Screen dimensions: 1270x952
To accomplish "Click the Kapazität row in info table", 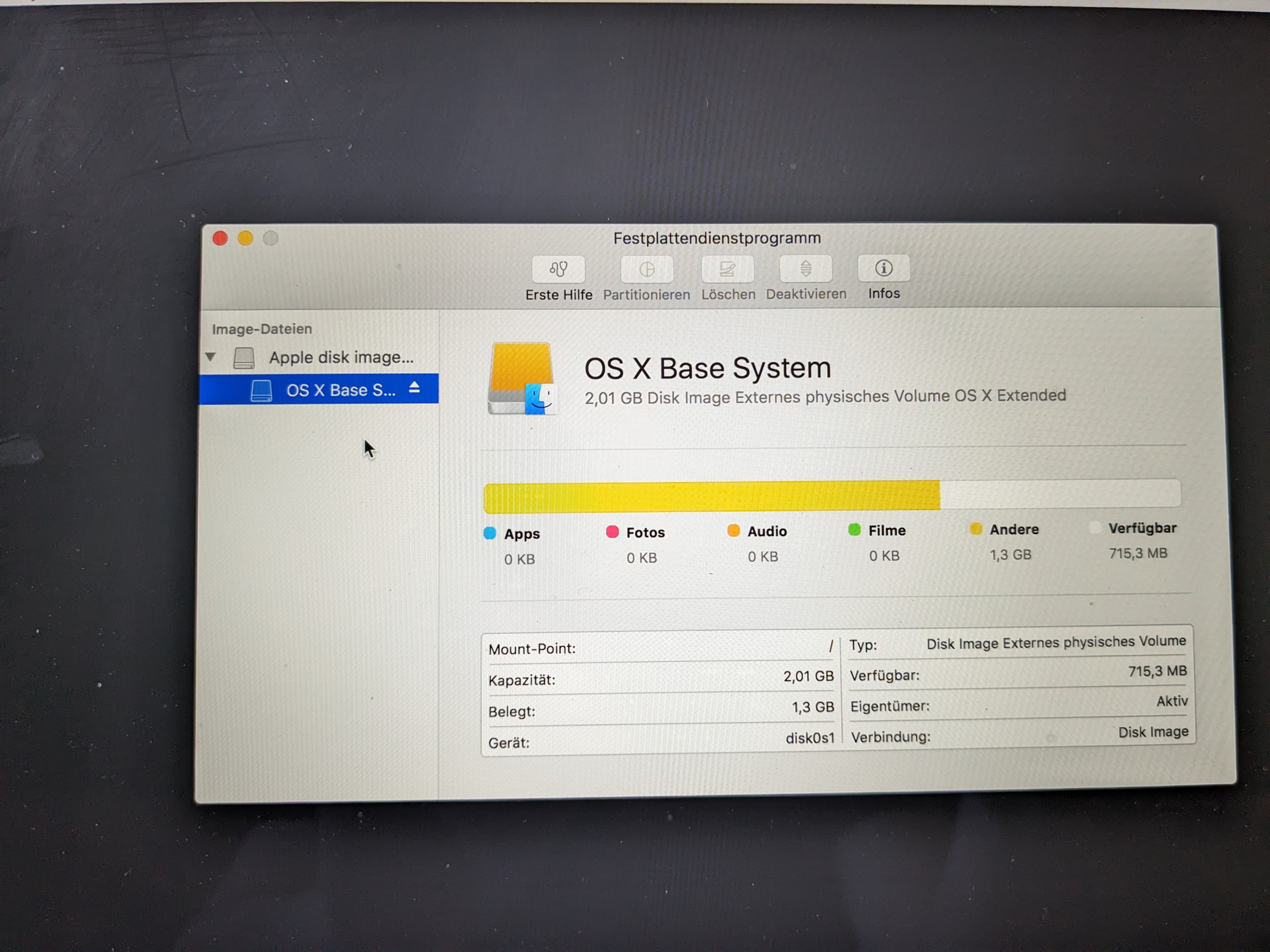I will 660,679.
